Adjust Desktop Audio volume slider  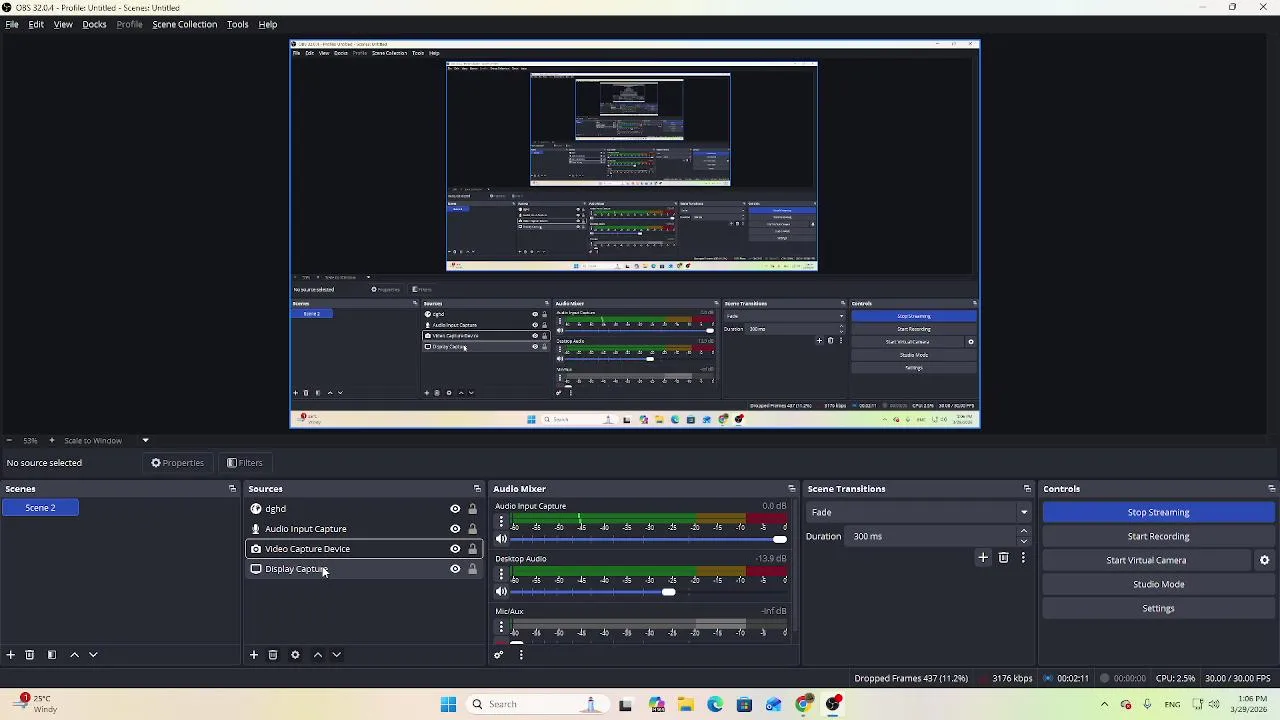(668, 592)
